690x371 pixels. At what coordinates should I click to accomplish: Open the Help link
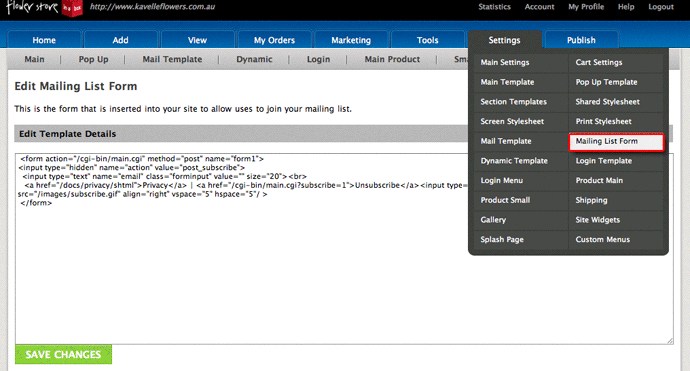coord(626,7)
